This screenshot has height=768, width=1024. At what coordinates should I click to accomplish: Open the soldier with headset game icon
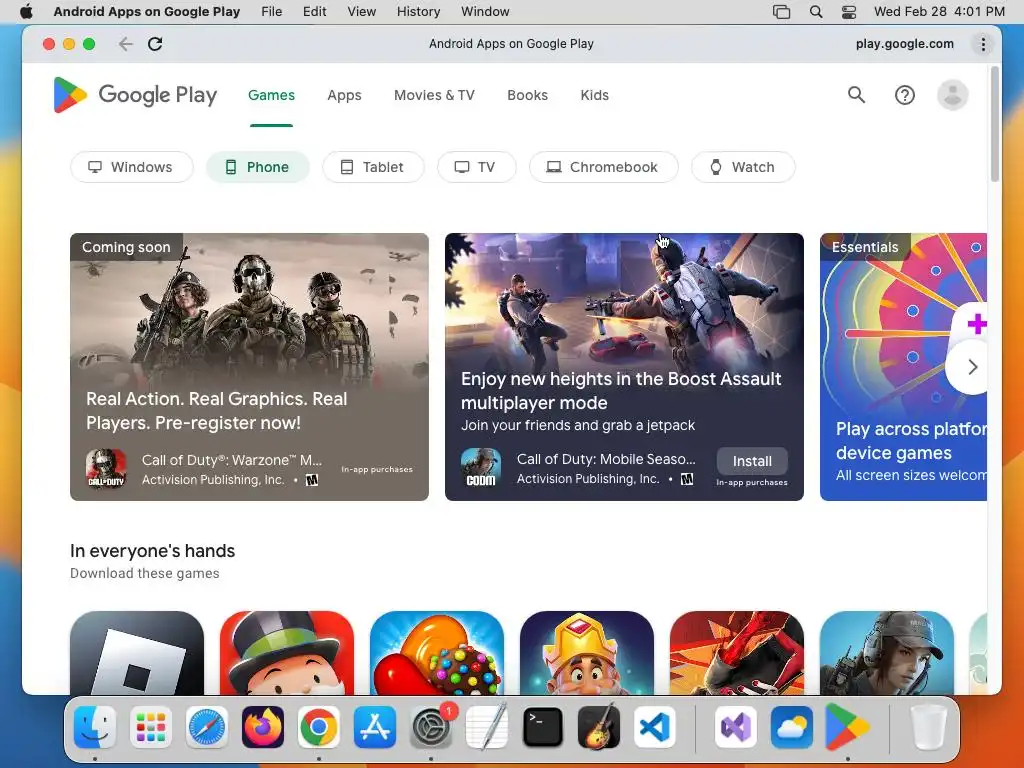[x=887, y=652]
